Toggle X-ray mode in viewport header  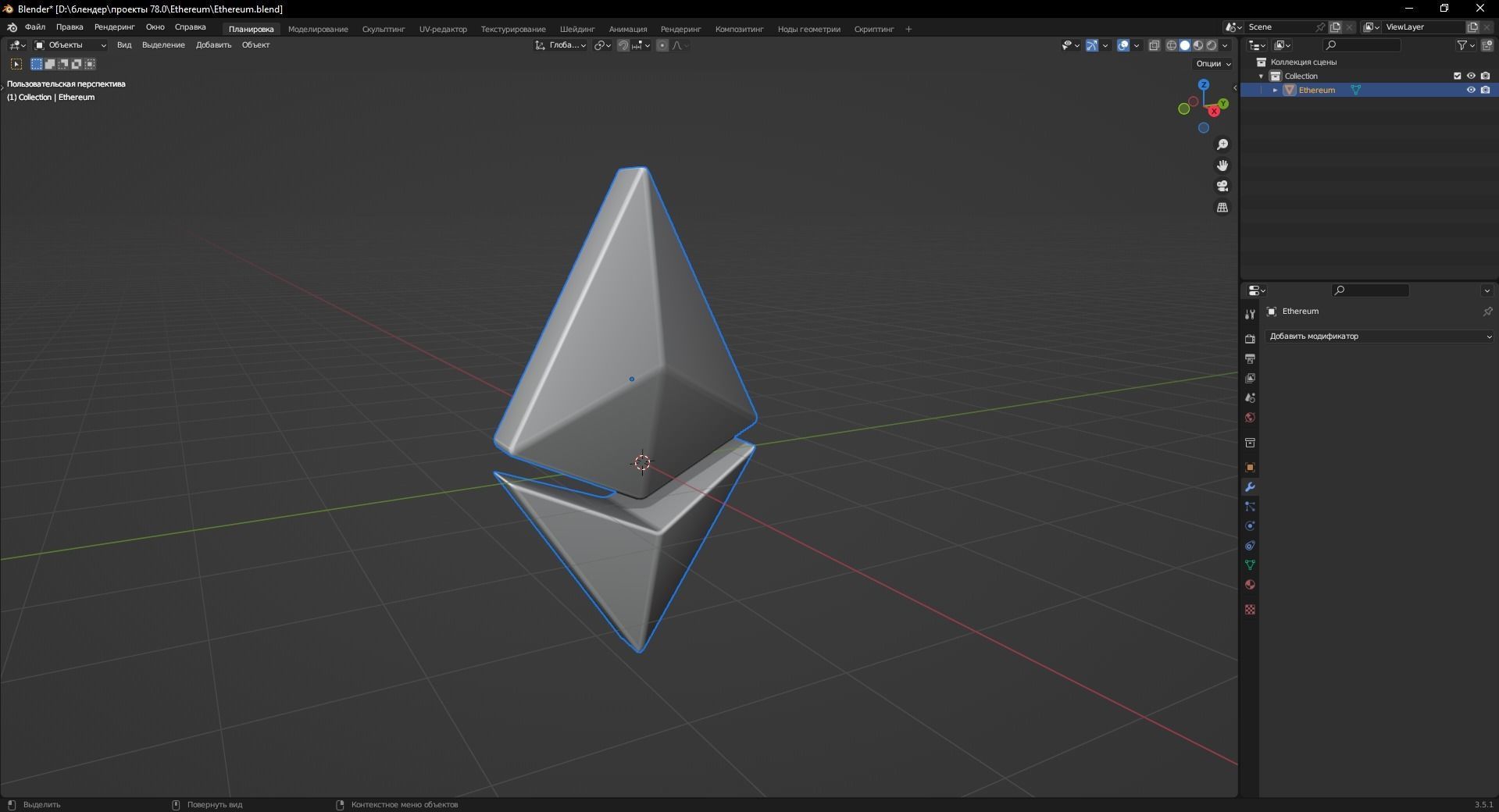(x=1155, y=45)
